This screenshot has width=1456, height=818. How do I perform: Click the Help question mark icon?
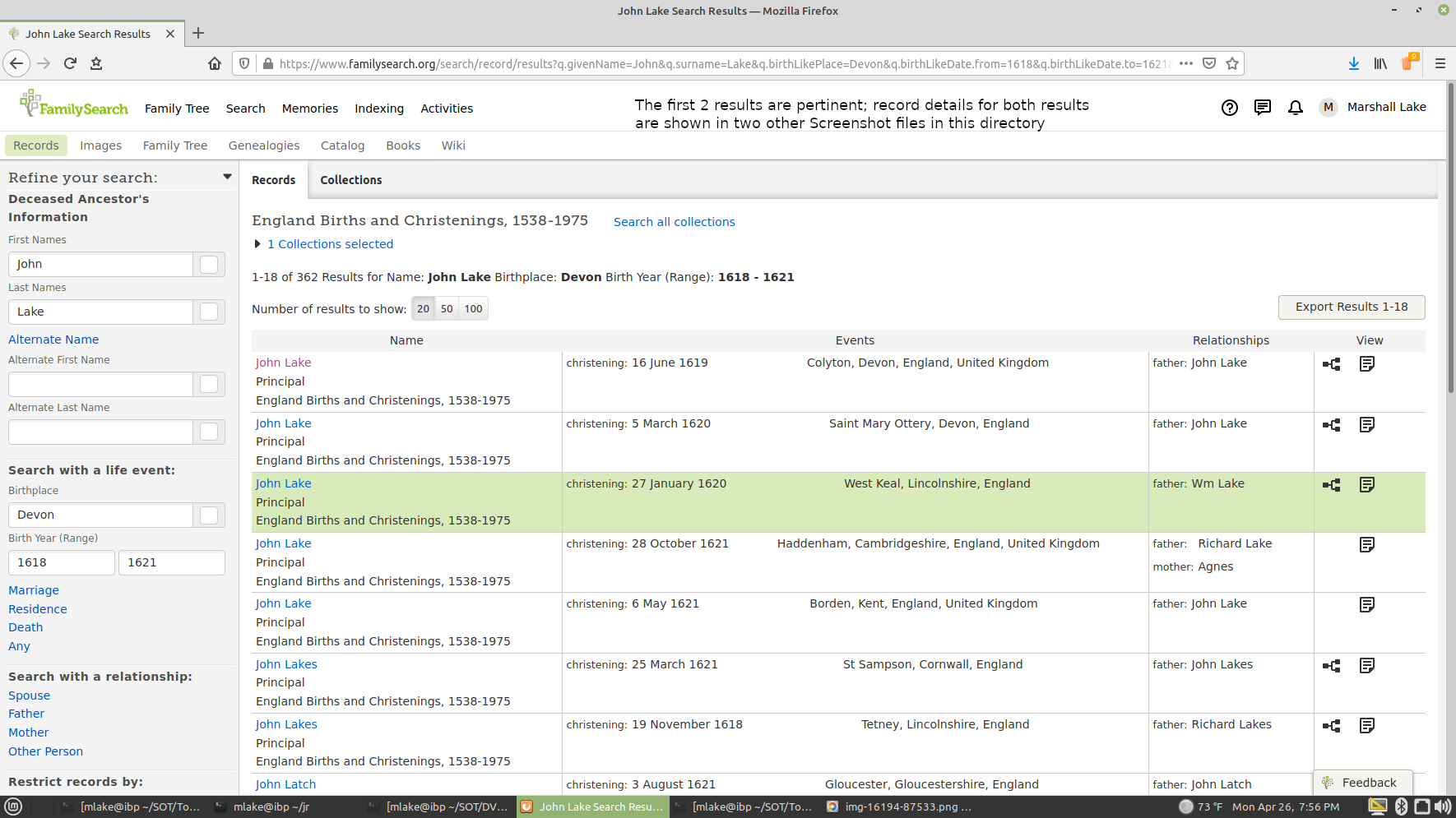coord(1229,108)
